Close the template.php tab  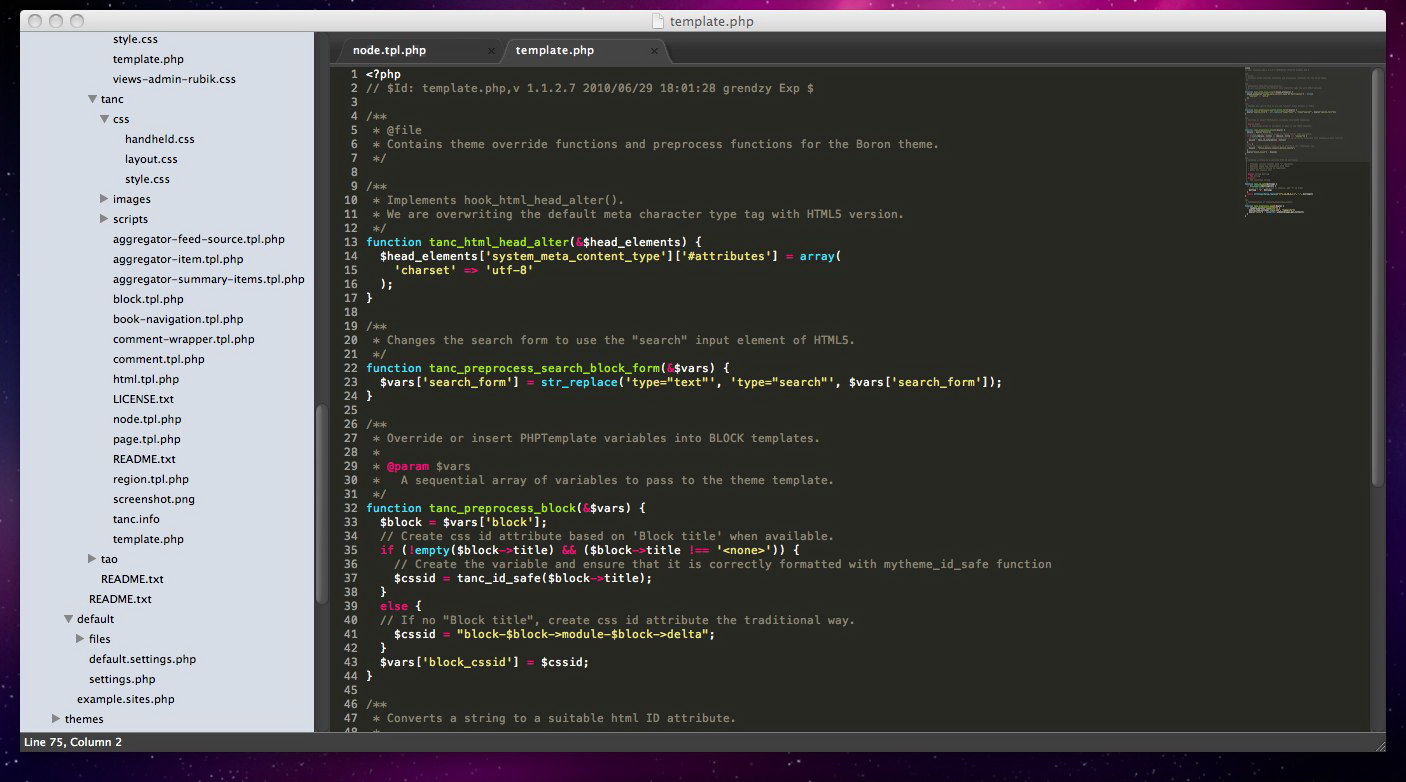654,51
